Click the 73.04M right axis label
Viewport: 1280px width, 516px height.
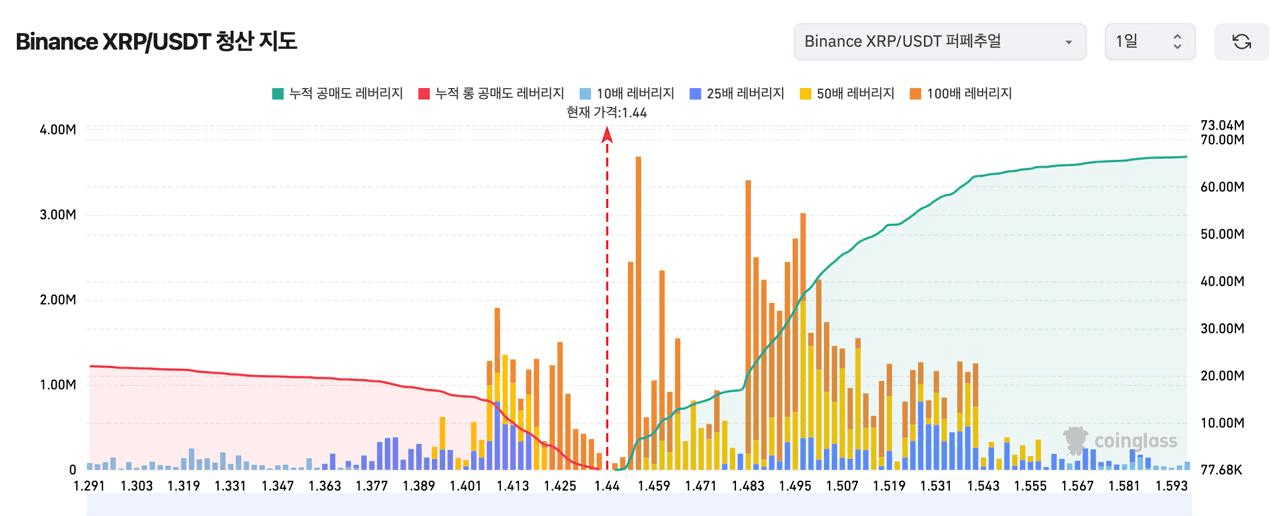pos(1221,125)
